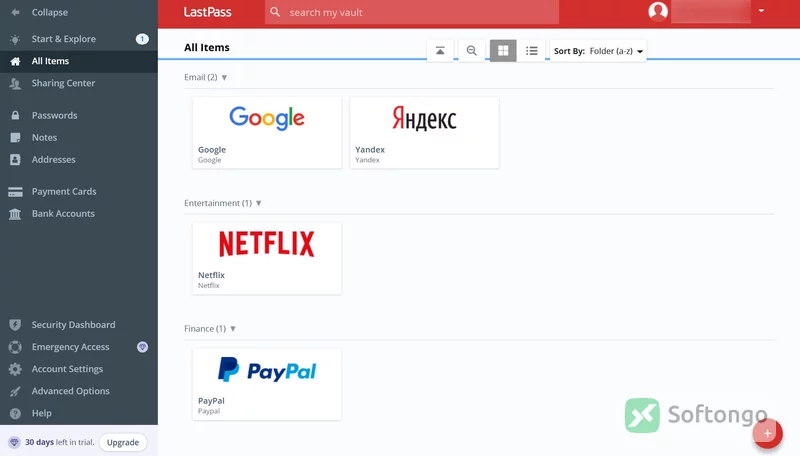Click the Collapse sidebar arrow icon

(15, 12)
